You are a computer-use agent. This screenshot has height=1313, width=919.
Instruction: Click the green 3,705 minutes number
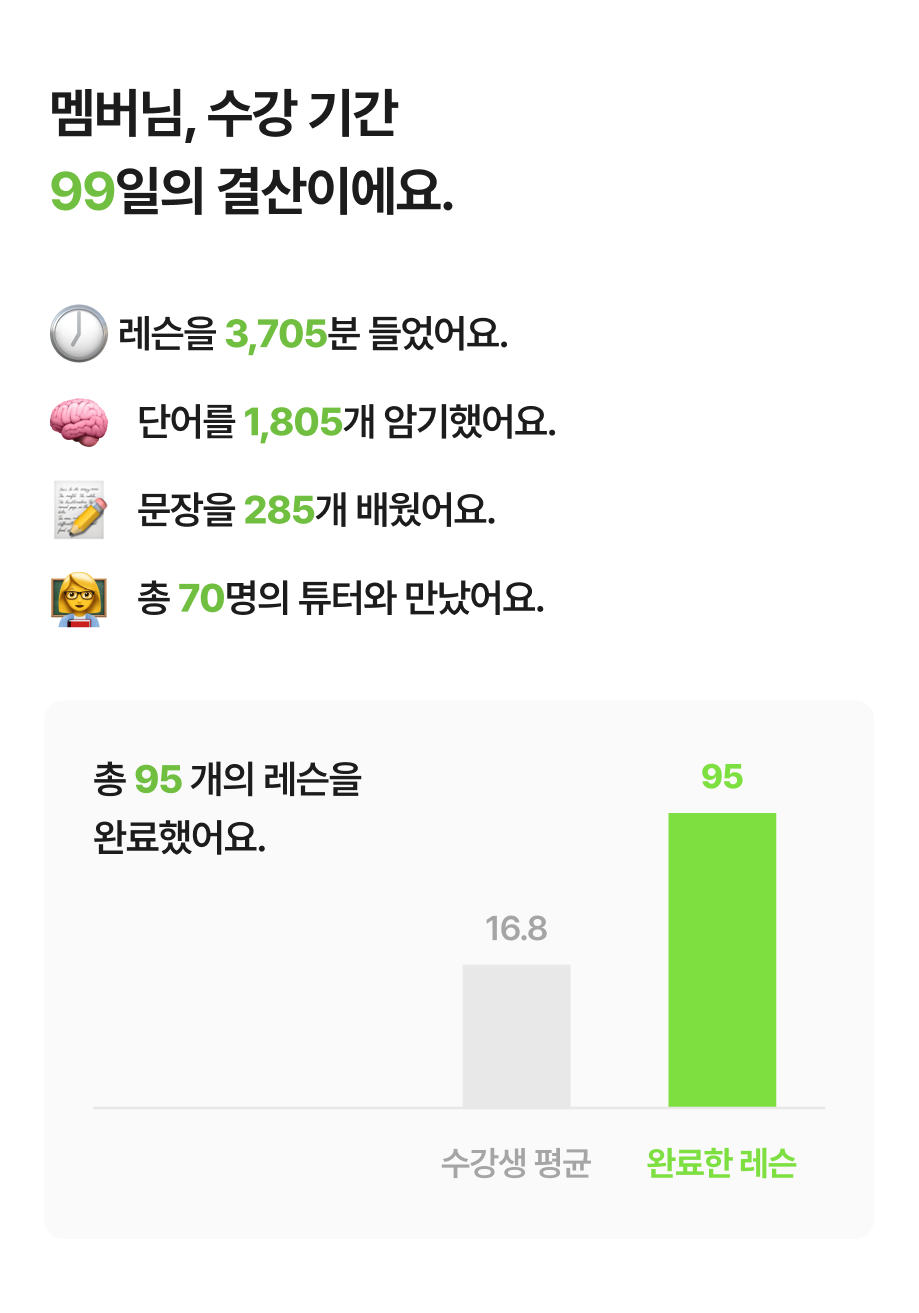(276, 335)
